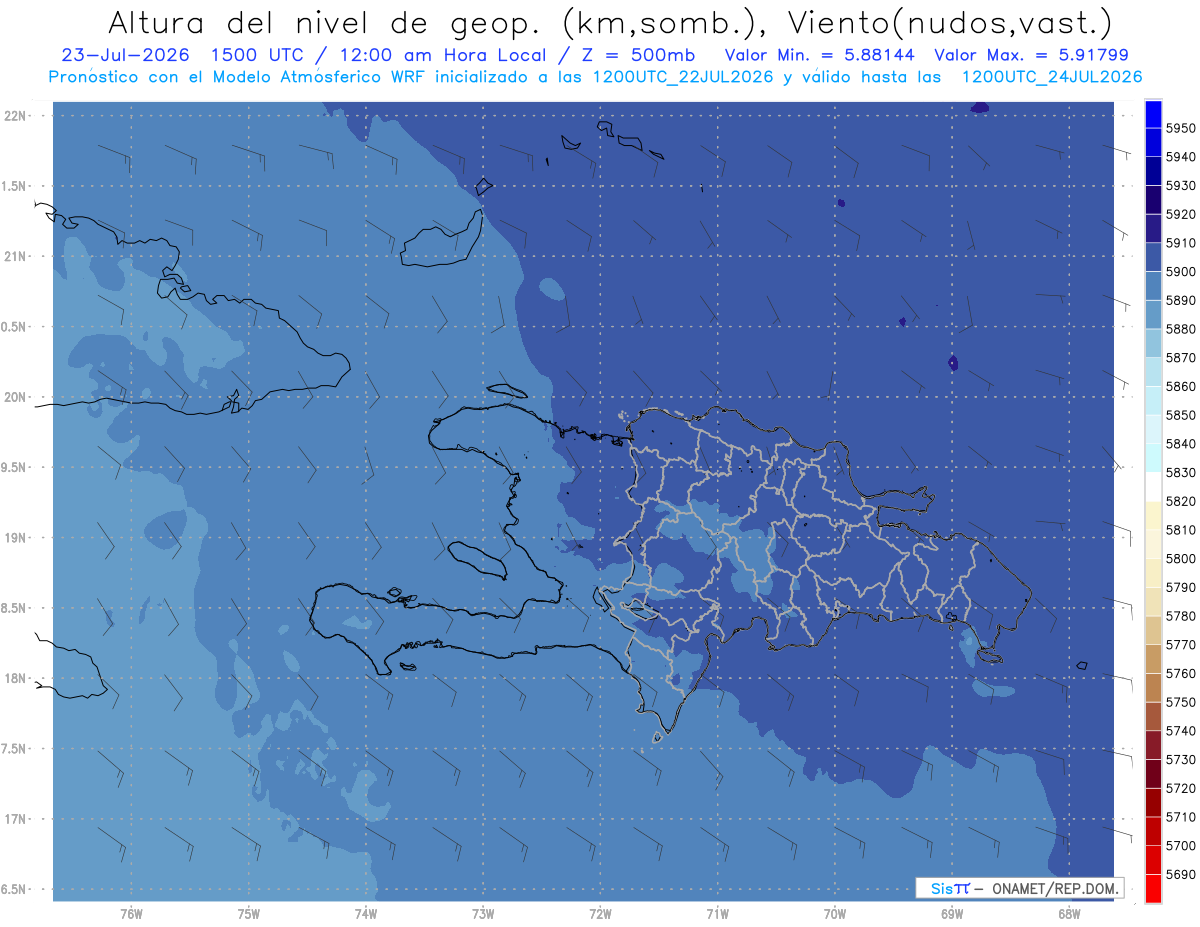Select the 'Z = 500mb' level label
This screenshot has width=1200, height=927.
pyautogui.click(x=634, y=55)
